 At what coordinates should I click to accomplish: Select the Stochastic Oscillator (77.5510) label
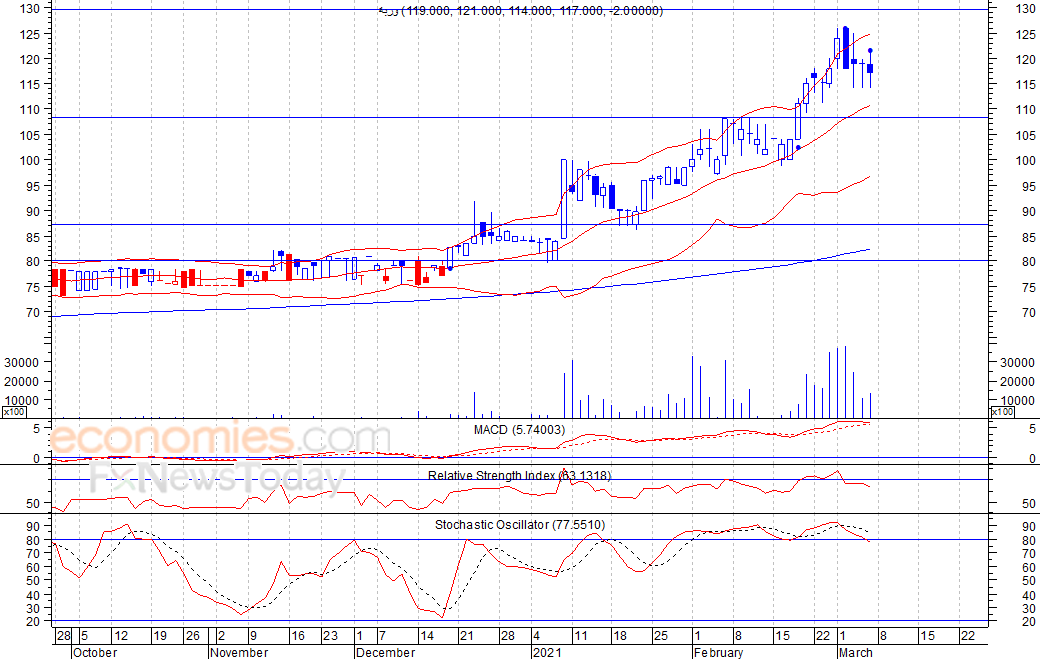pos(519,524)
